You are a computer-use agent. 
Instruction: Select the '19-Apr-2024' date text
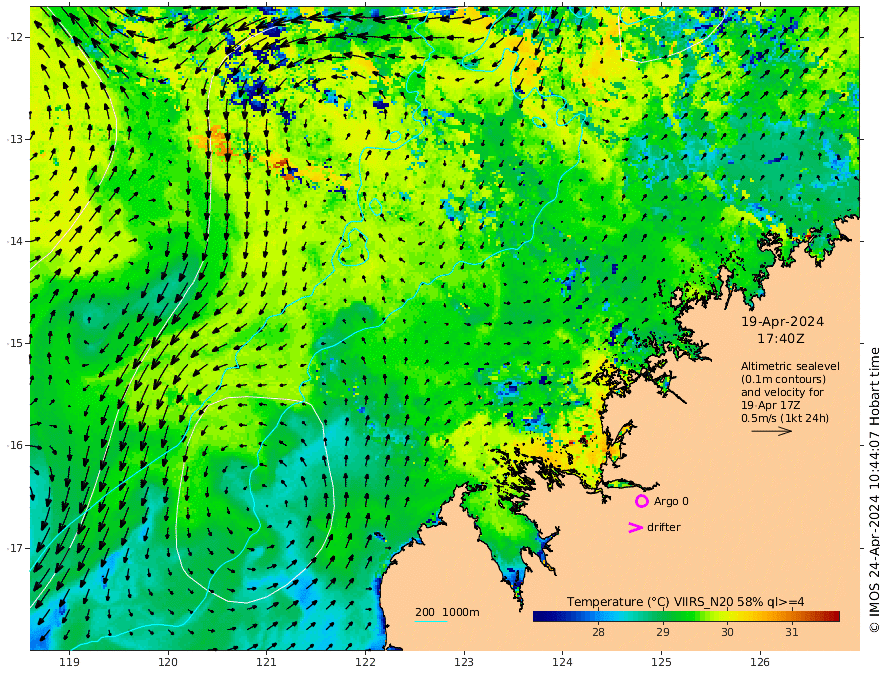pyautogui.click(x=782, y=321)
